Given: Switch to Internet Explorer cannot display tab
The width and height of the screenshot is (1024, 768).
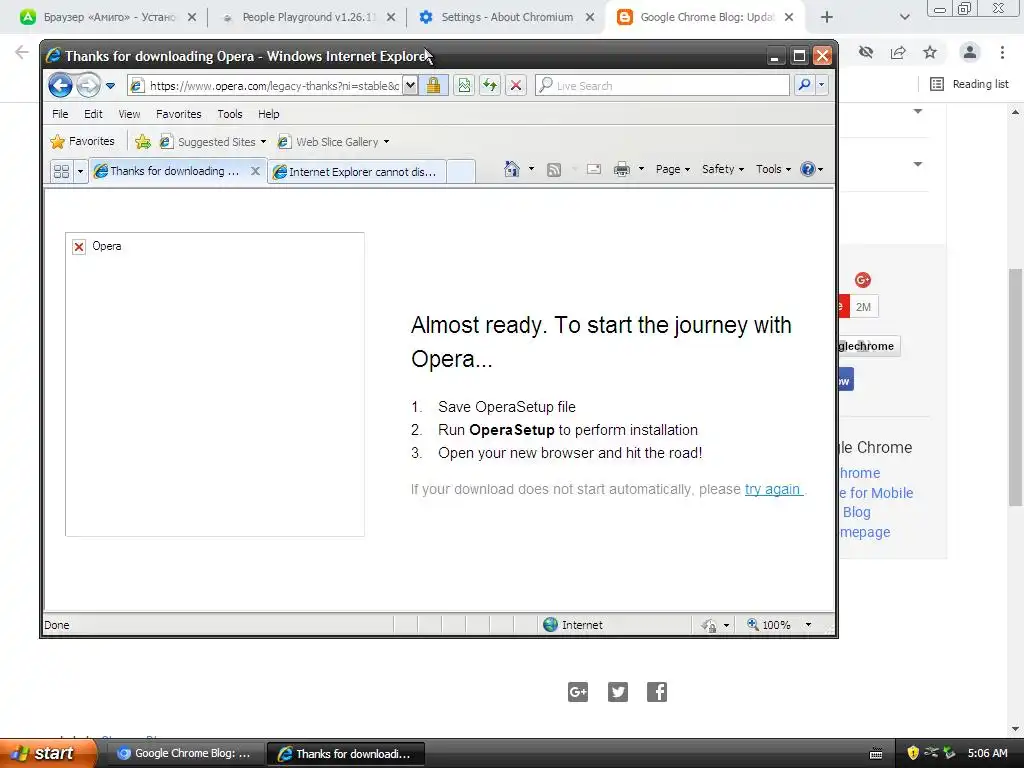Looking at the screenshot, I should 357,172.
